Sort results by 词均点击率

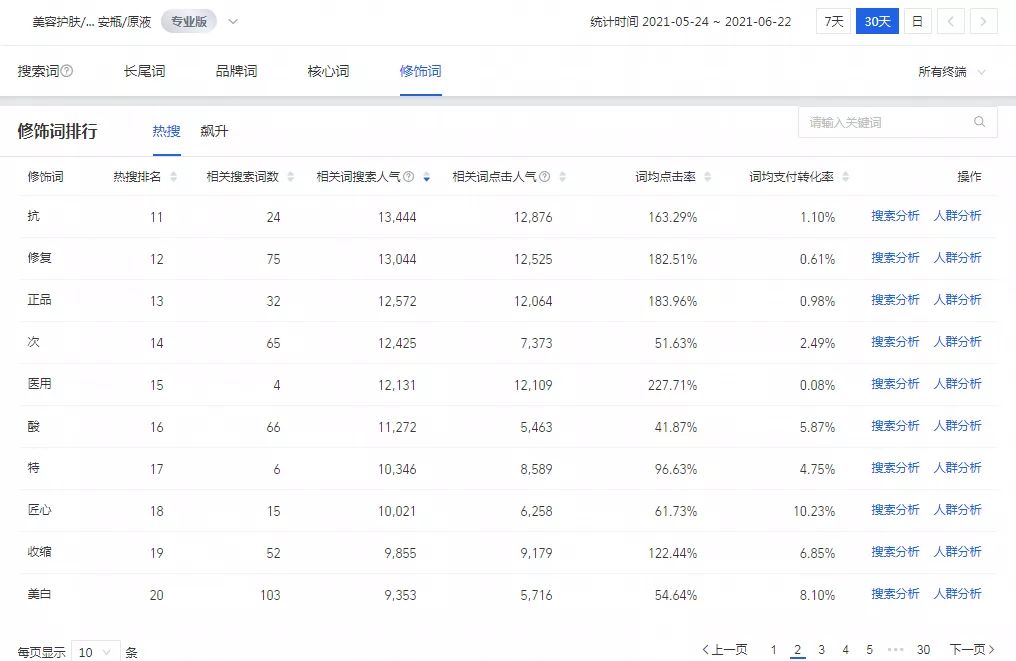click(710, 175)
